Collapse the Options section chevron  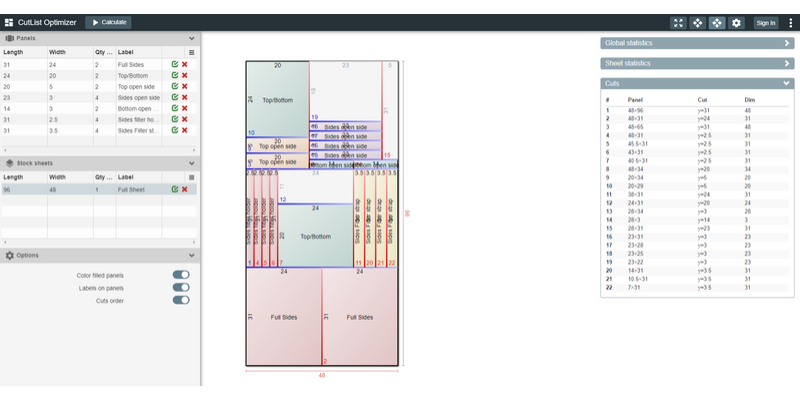[192, 255]
